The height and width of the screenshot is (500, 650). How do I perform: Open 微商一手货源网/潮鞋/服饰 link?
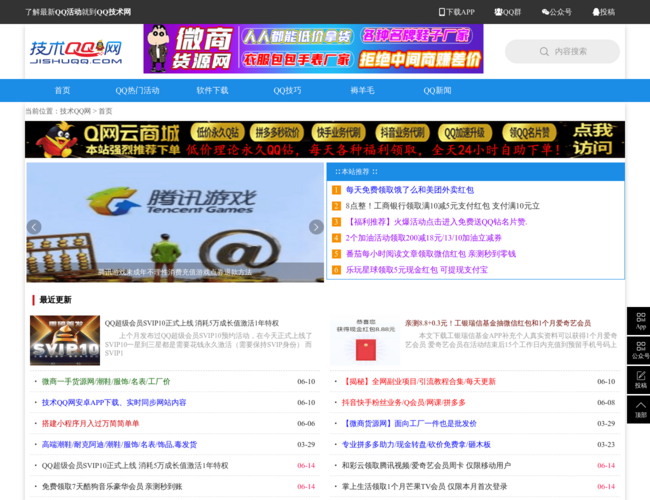(x=106, y=381)
